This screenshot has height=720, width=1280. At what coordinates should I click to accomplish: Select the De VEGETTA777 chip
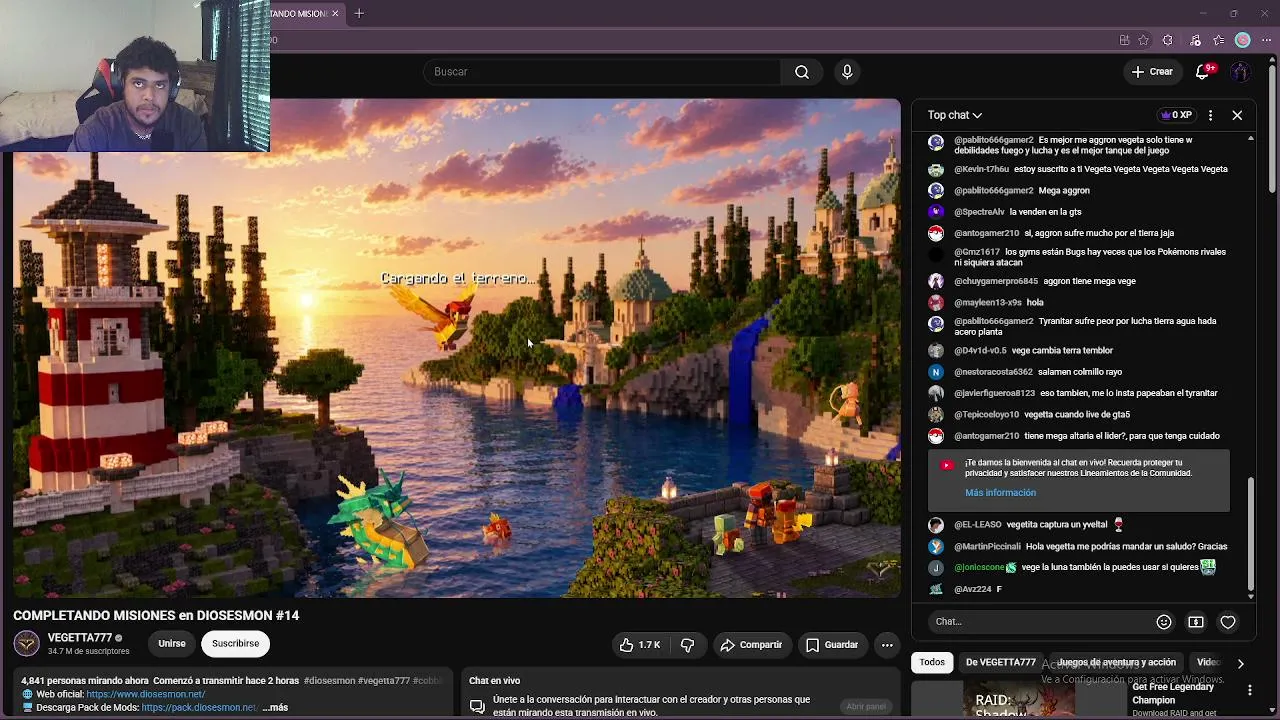coord(1001,662)
